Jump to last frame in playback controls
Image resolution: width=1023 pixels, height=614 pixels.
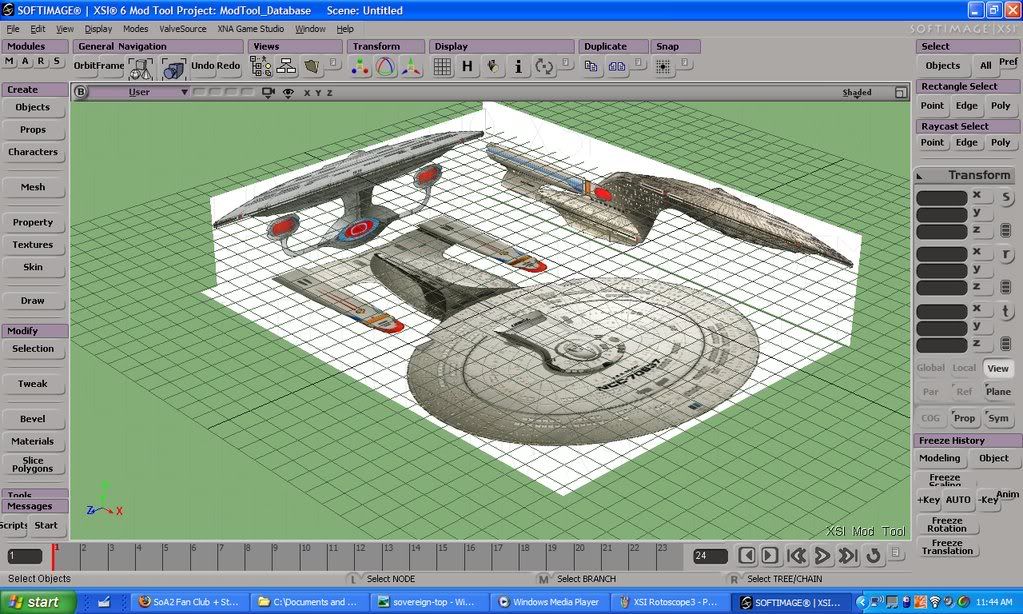click(847, 555)
